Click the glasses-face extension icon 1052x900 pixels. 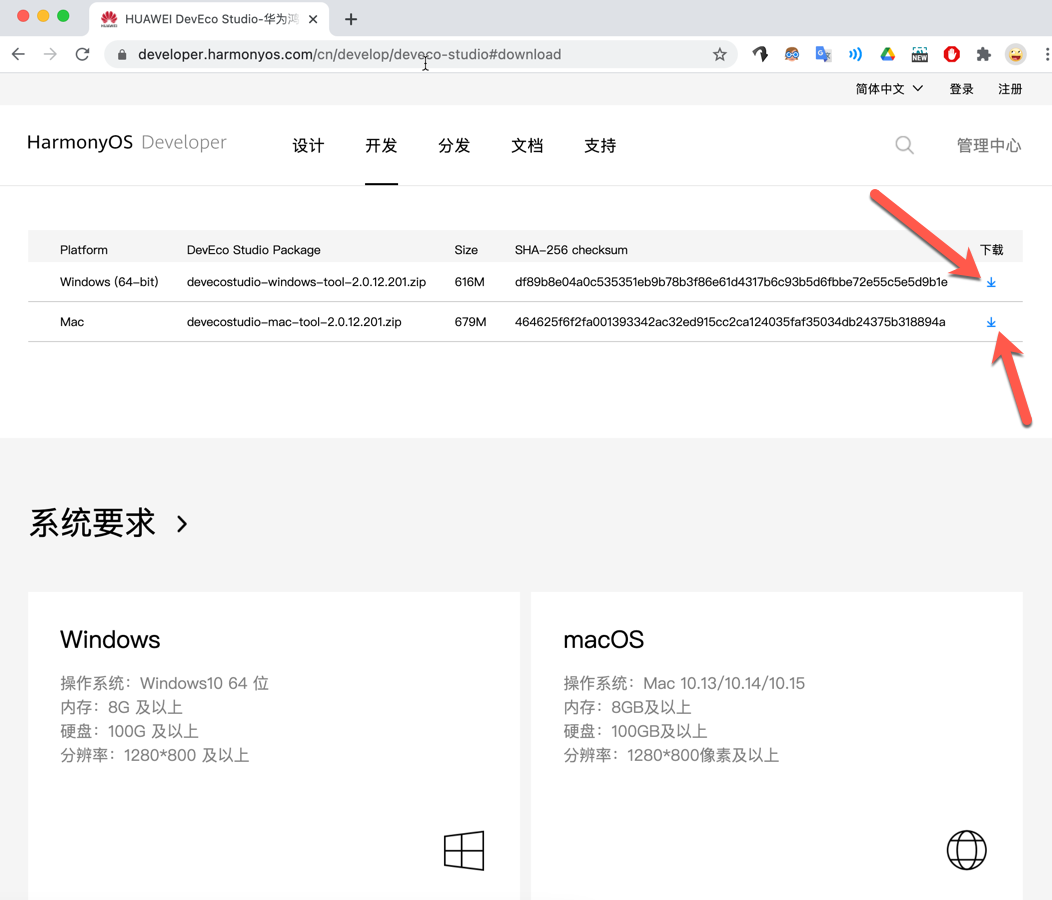792,54
